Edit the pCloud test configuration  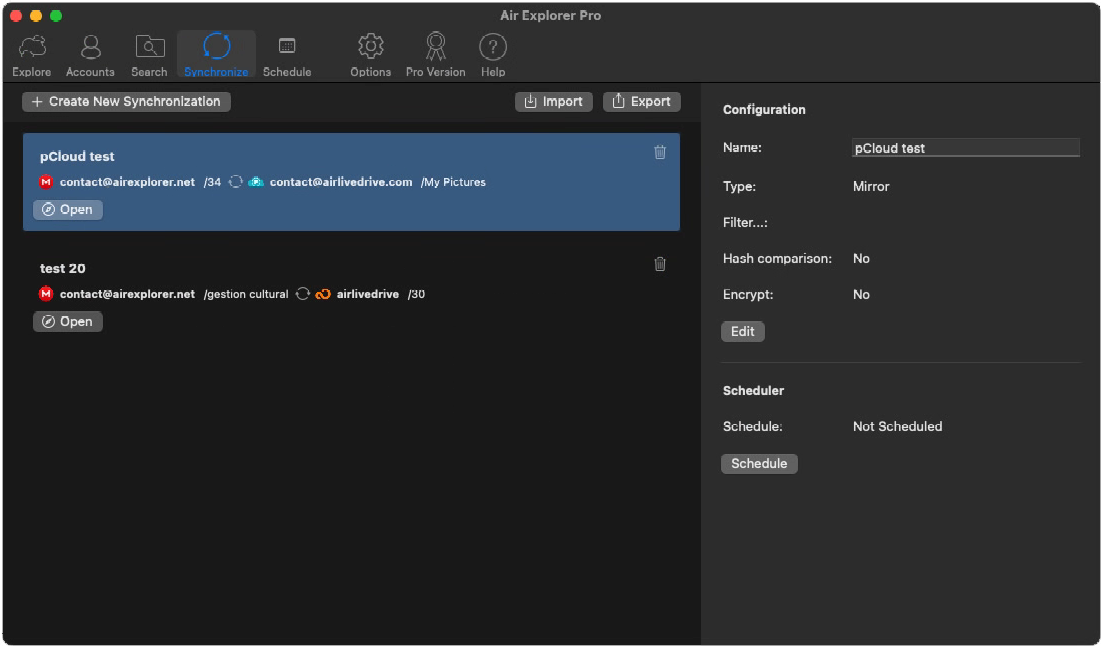pyautogui.click(x=742, y=331)
